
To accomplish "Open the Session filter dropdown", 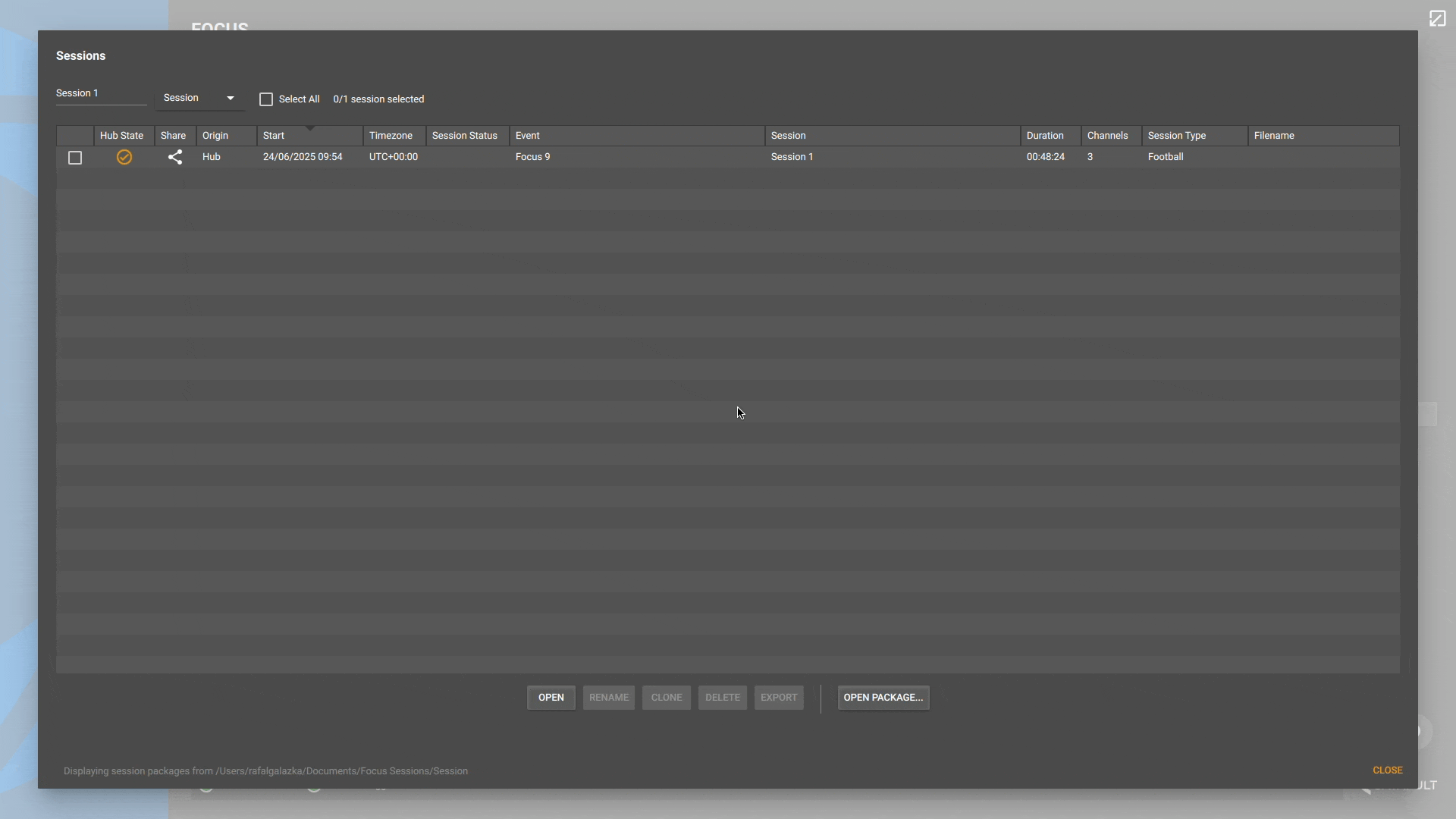I will 200,98.
